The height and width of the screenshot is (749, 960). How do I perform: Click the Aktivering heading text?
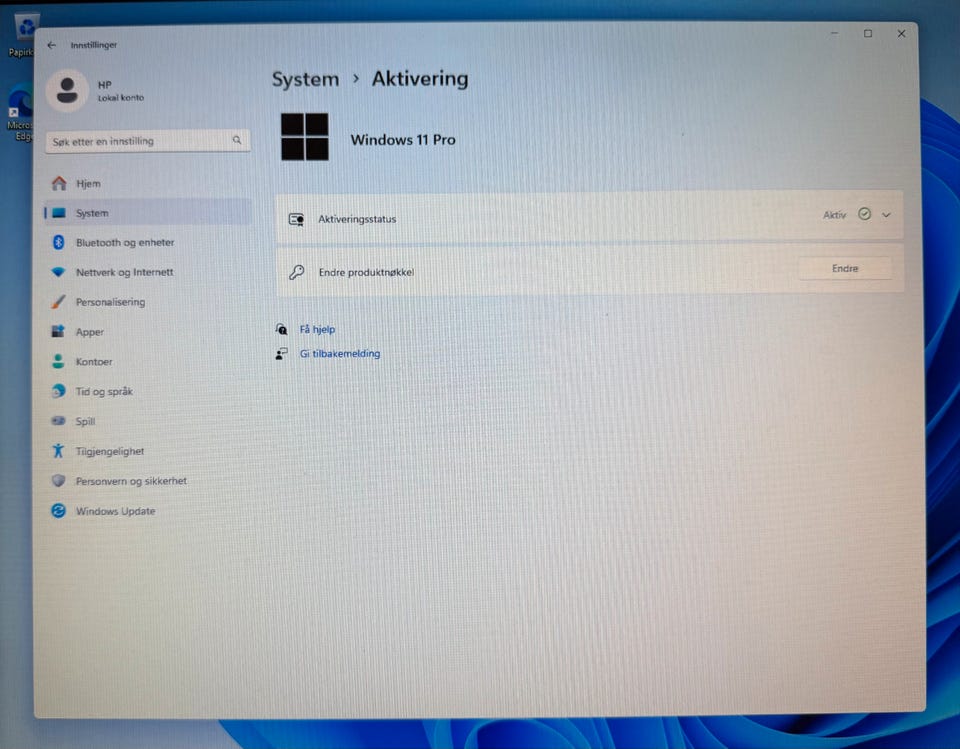(420, 79)
